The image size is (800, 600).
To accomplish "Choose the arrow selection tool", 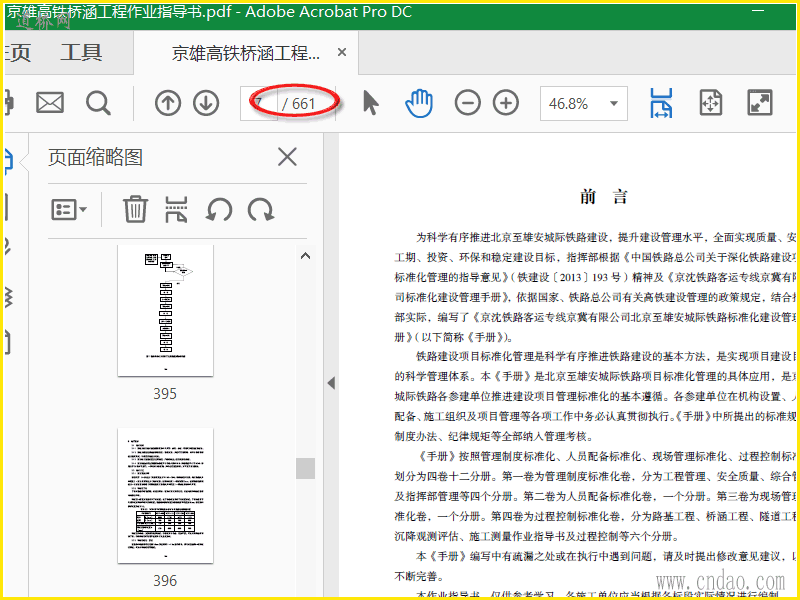I will [371, 103].
